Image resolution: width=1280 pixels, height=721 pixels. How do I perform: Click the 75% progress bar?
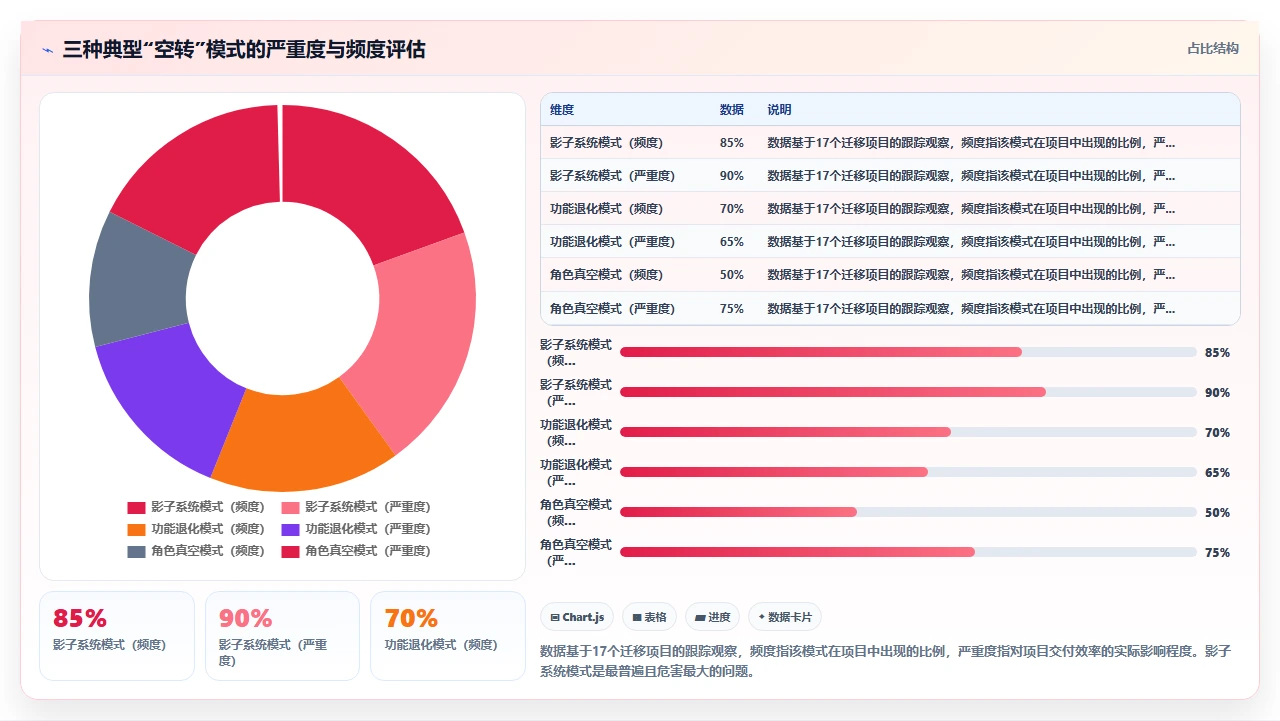908,552
